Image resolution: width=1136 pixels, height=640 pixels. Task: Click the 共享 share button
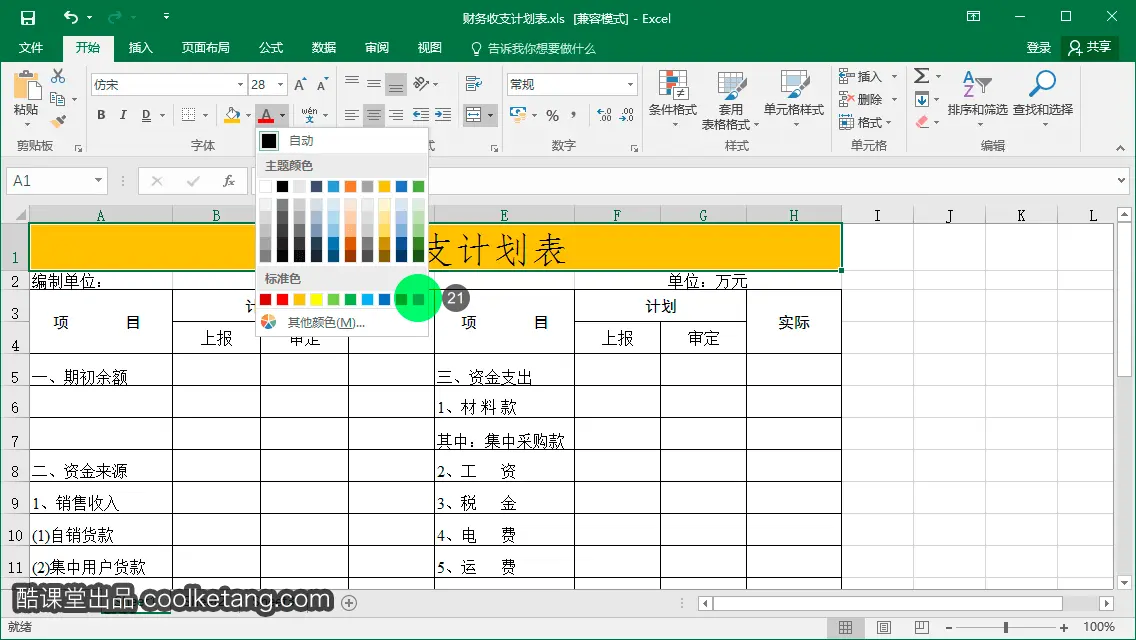pos(1090,48)
